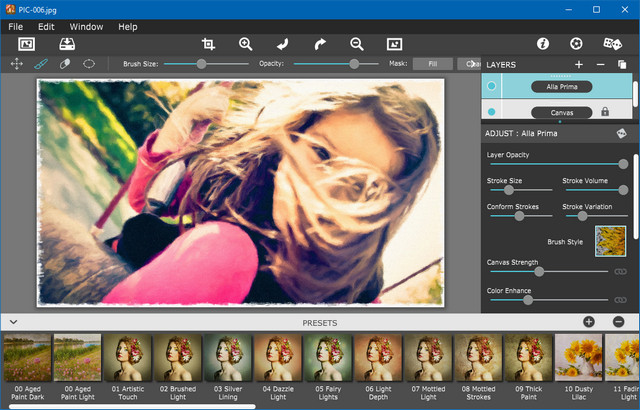The height and width of the screenshot is (410, 640).
Task: Open the info icon in toolbar
Action: [x=543, y=44]
